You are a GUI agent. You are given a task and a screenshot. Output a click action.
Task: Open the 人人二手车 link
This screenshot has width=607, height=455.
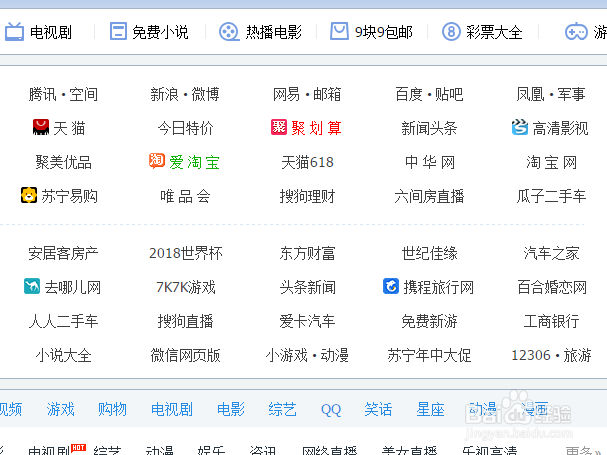63,321
